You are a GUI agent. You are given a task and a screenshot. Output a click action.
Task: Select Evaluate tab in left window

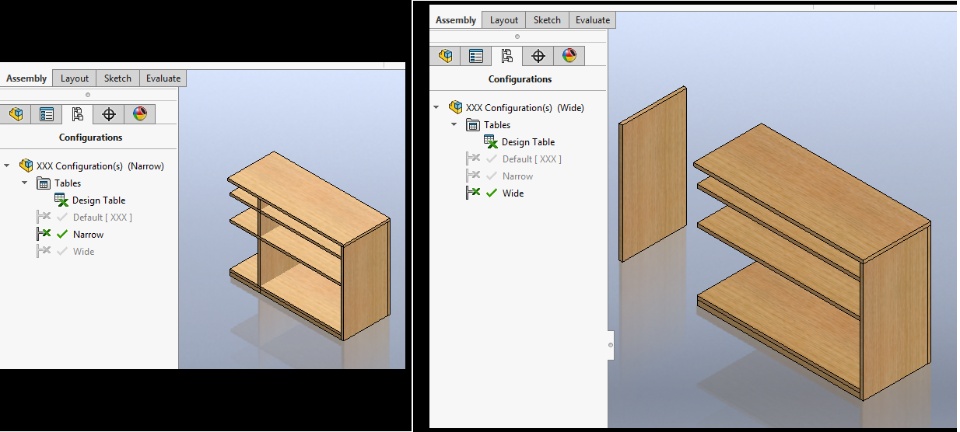pyautogui.click(x=163, y=78)
